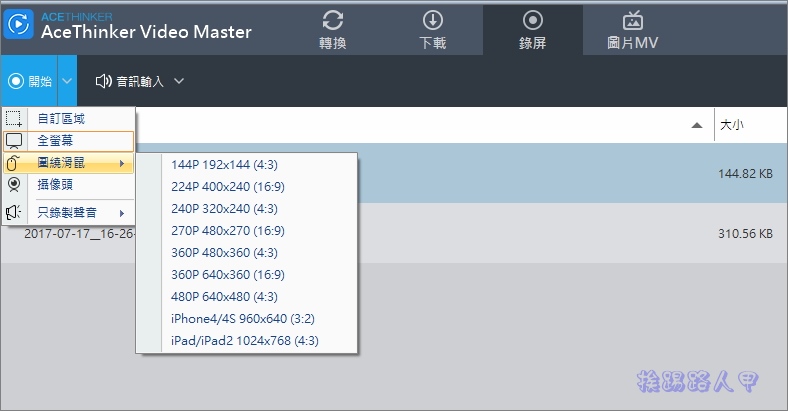Image resolution: width=788 pixels, height=411 pixels.
Task: Click the monitor icon for 全螢幕
Action: (x=14, y=141)
